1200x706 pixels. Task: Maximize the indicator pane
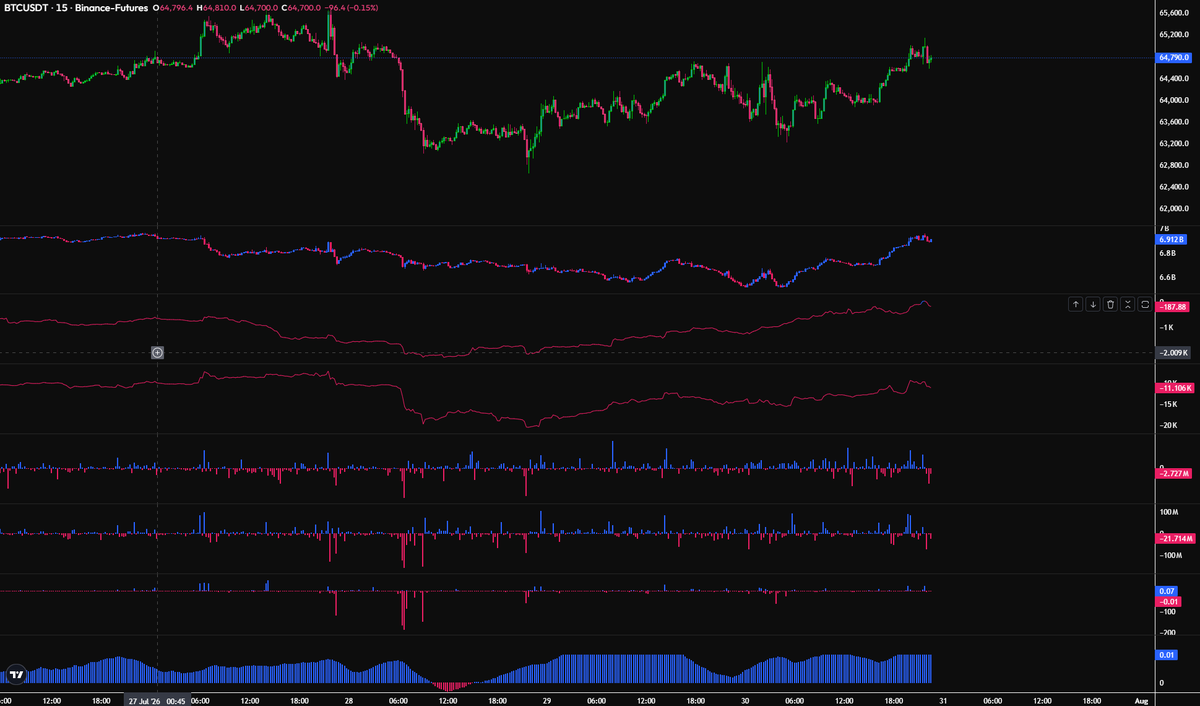[x=1144, y=304]
